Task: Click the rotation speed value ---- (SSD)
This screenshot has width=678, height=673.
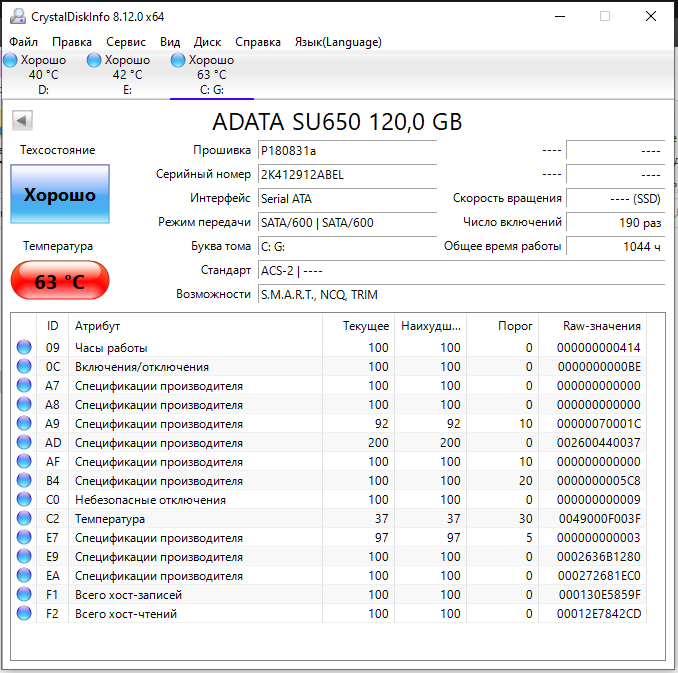Action: point(615,199)
